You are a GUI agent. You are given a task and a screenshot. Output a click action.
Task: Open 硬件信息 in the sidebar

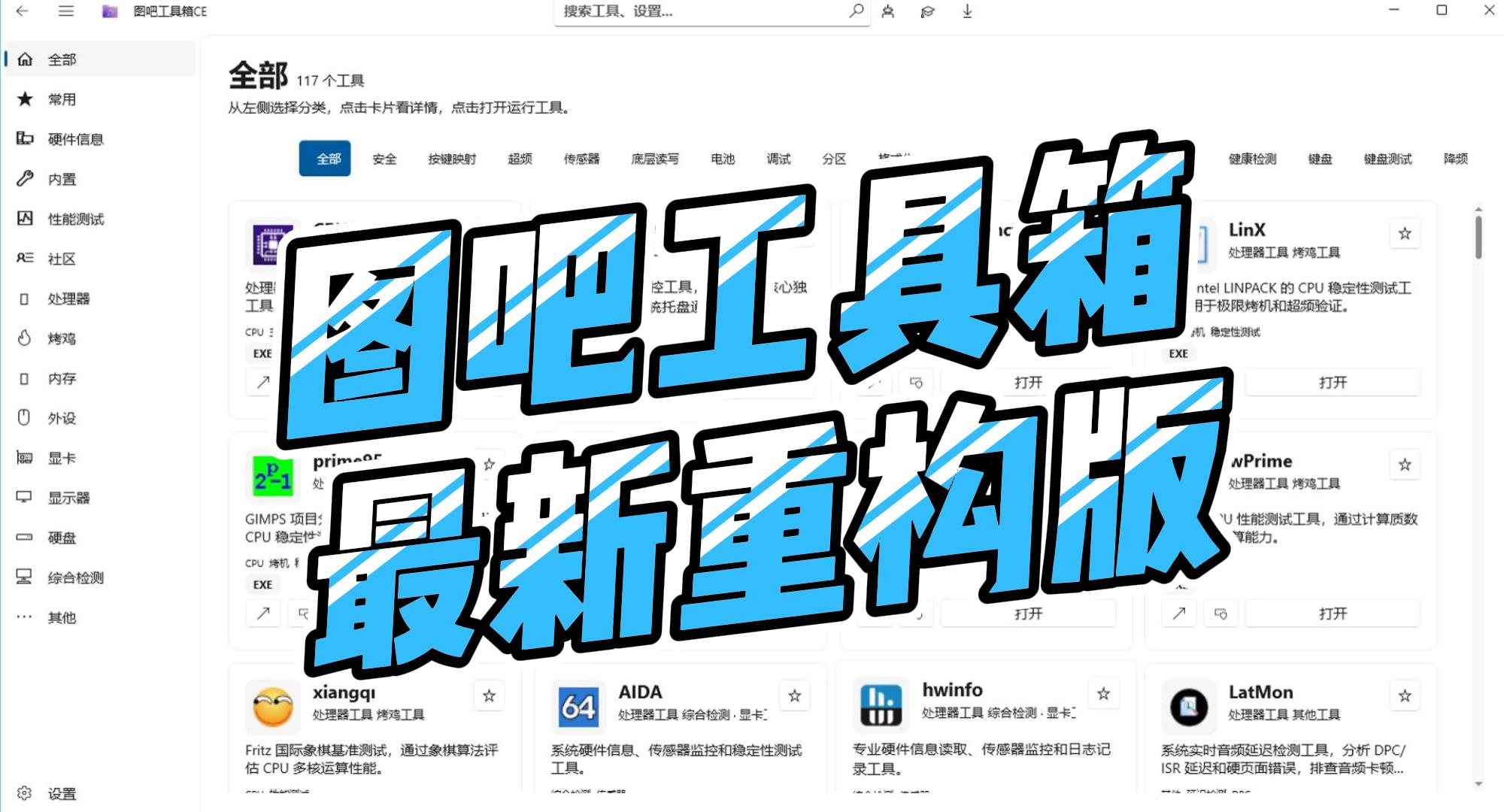tap(100, 139)
